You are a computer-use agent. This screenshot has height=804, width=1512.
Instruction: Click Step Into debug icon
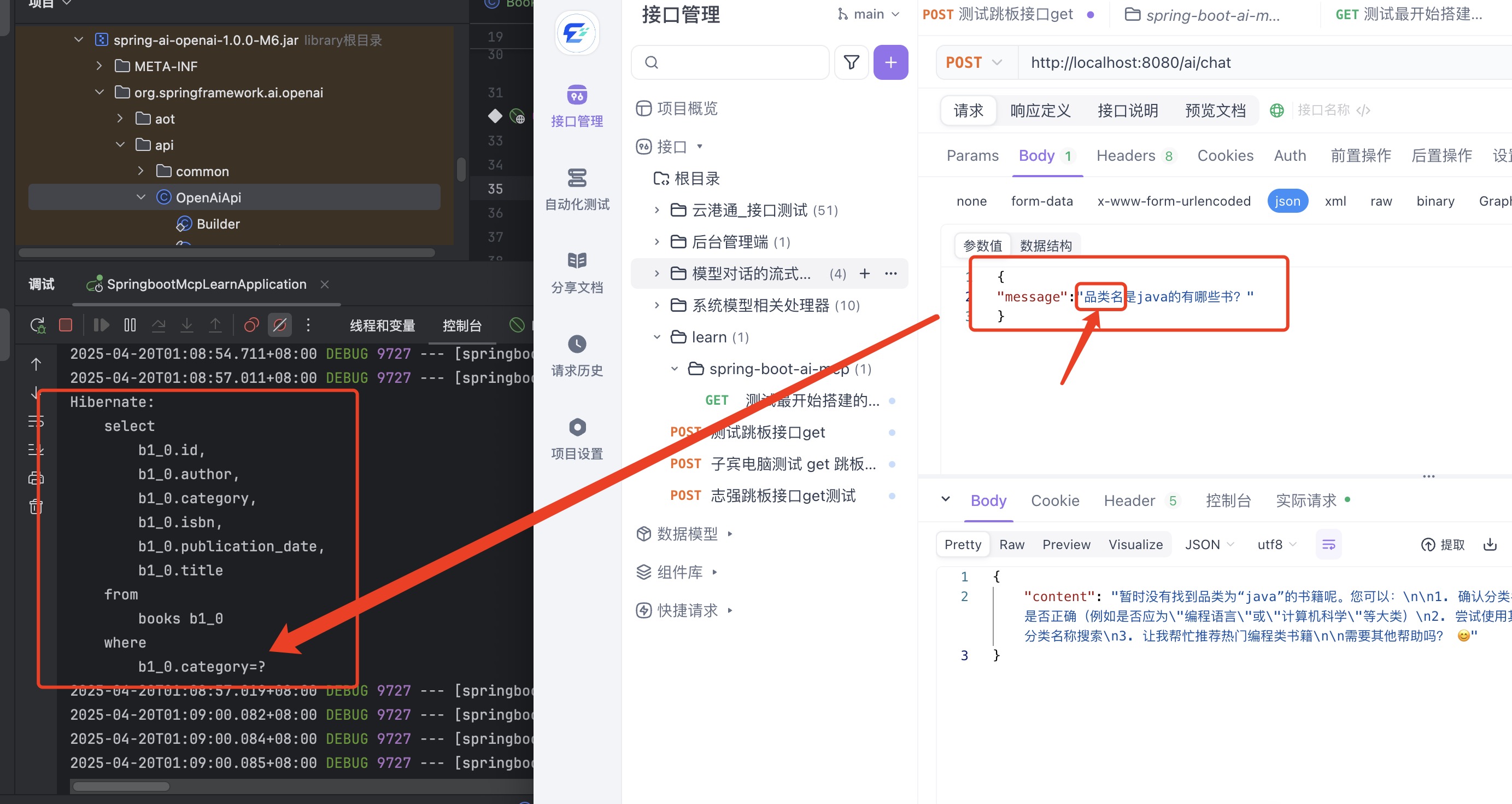point(186,325)
